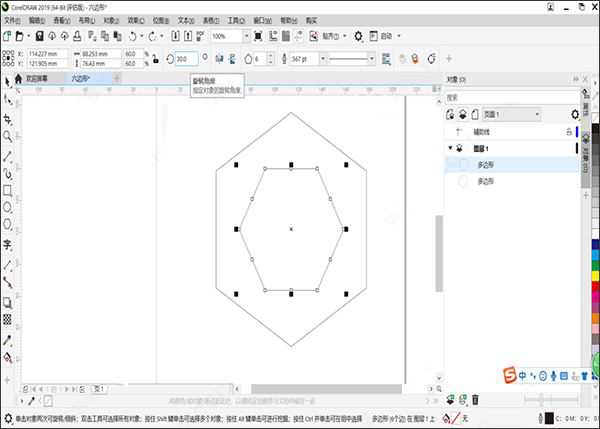600x429 pixels.
Task: Select the Freehand tool in the toolbox
Action: tap(7, 156)
